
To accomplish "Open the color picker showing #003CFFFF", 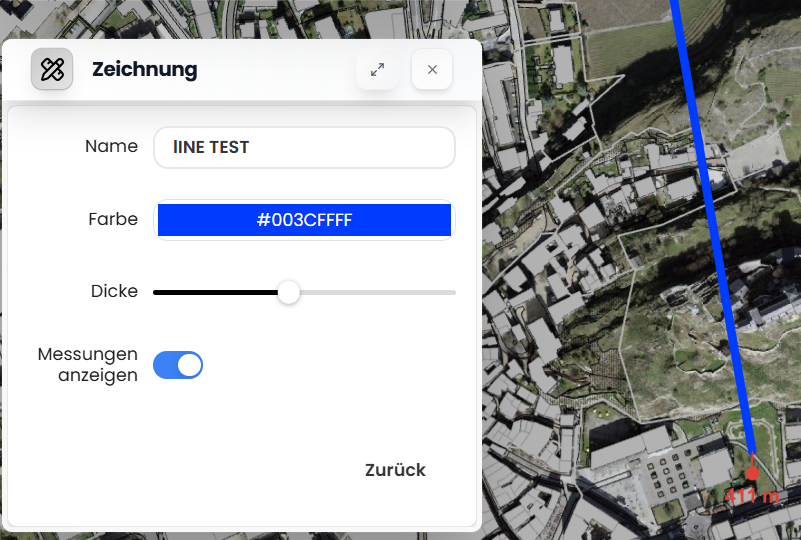I will [304, 220].
